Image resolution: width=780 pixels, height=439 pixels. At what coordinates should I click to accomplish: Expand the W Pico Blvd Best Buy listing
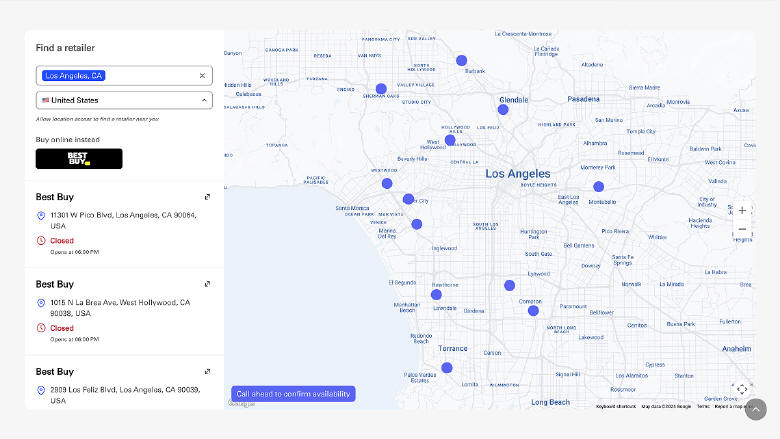click(x=207, y=197)
